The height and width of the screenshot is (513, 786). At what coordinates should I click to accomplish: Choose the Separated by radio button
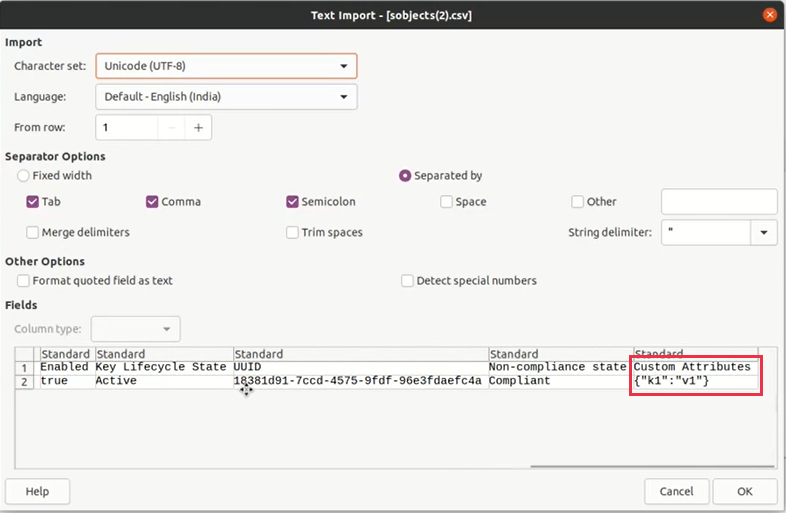tap(405, 176)
